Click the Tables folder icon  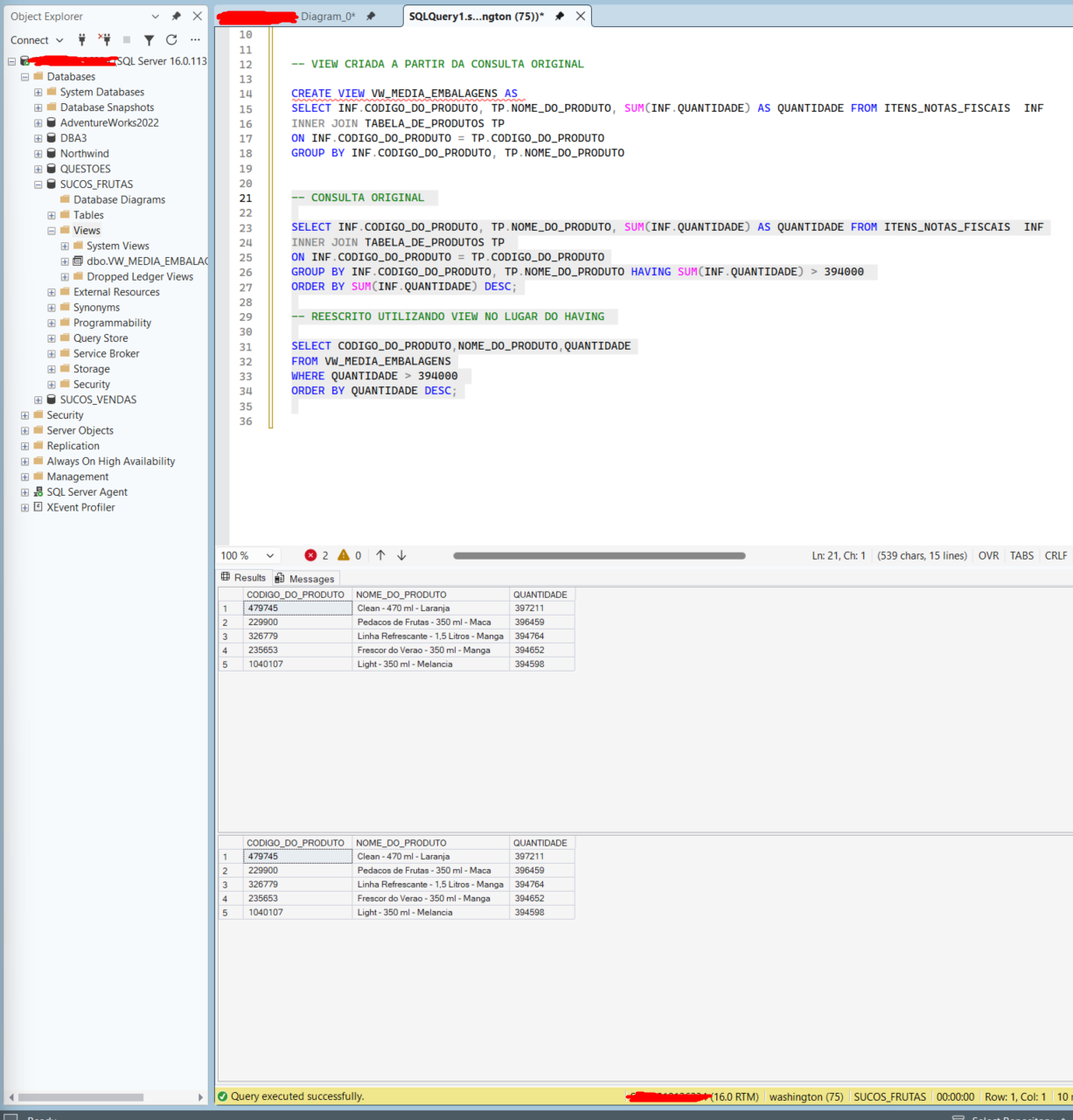65,214
